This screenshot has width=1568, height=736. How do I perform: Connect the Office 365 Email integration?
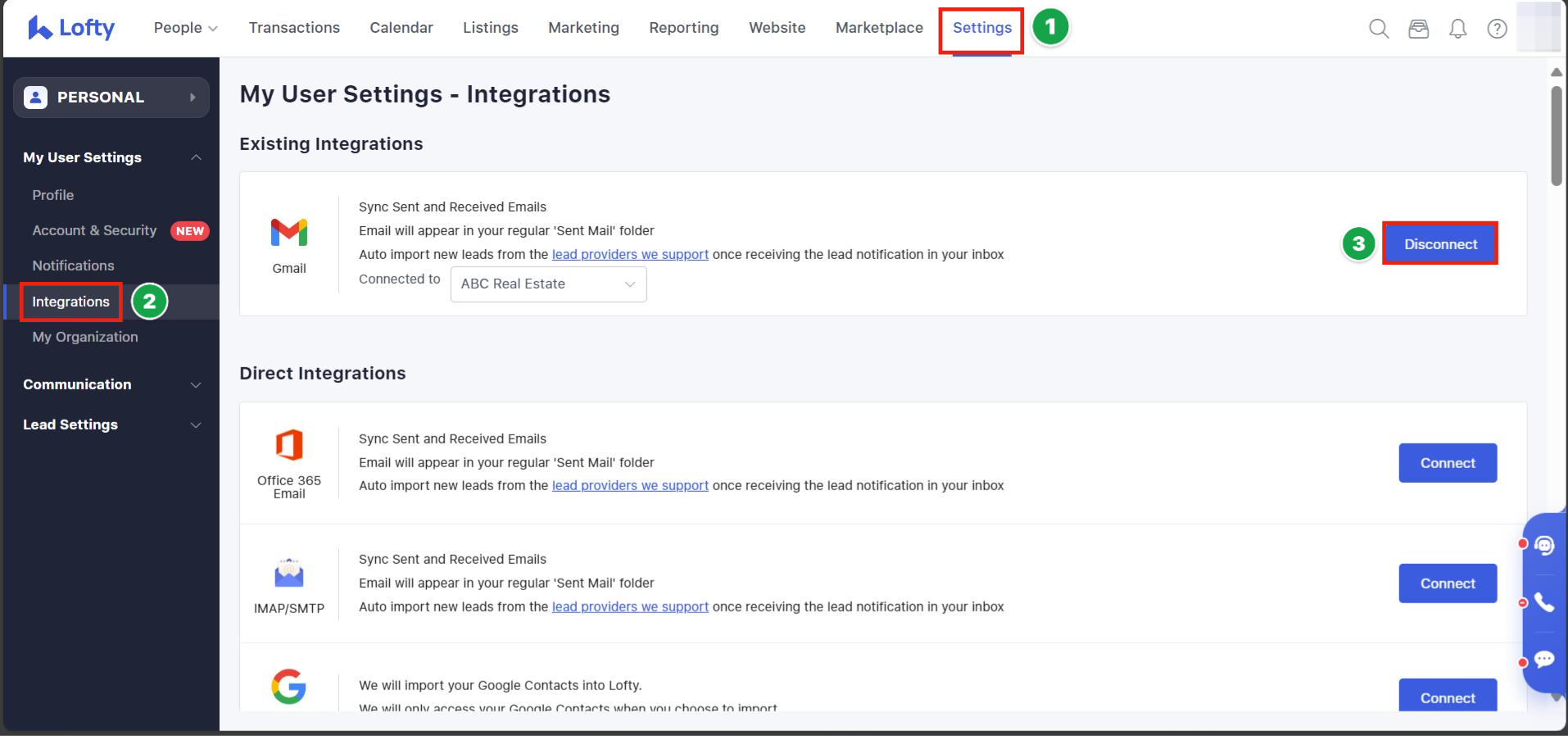(x=1448, y=463)
